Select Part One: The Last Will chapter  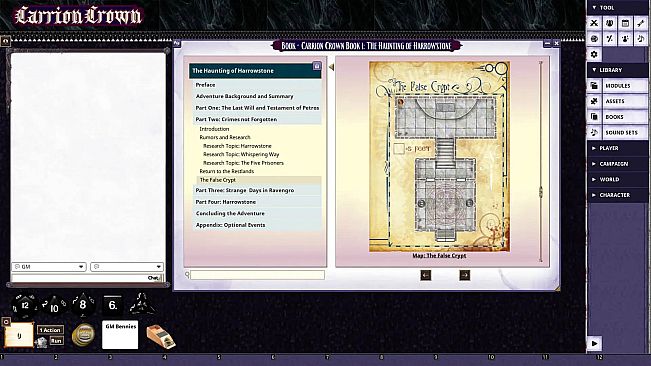point(256,108)
